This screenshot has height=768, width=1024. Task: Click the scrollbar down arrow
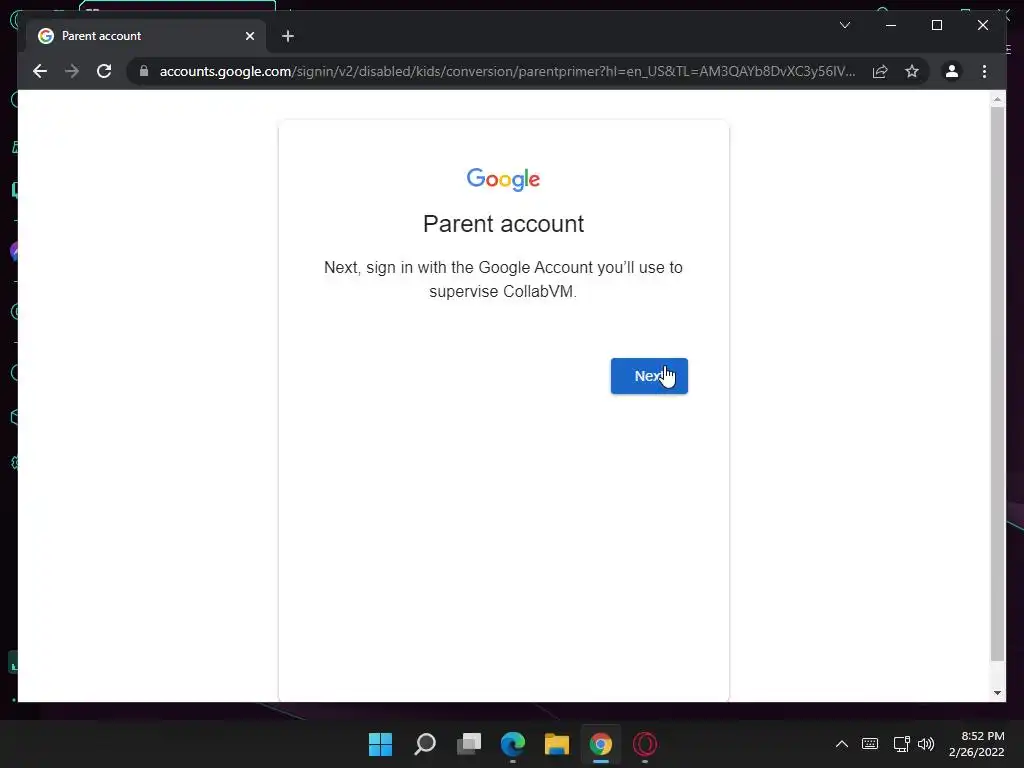coord(997,693)
